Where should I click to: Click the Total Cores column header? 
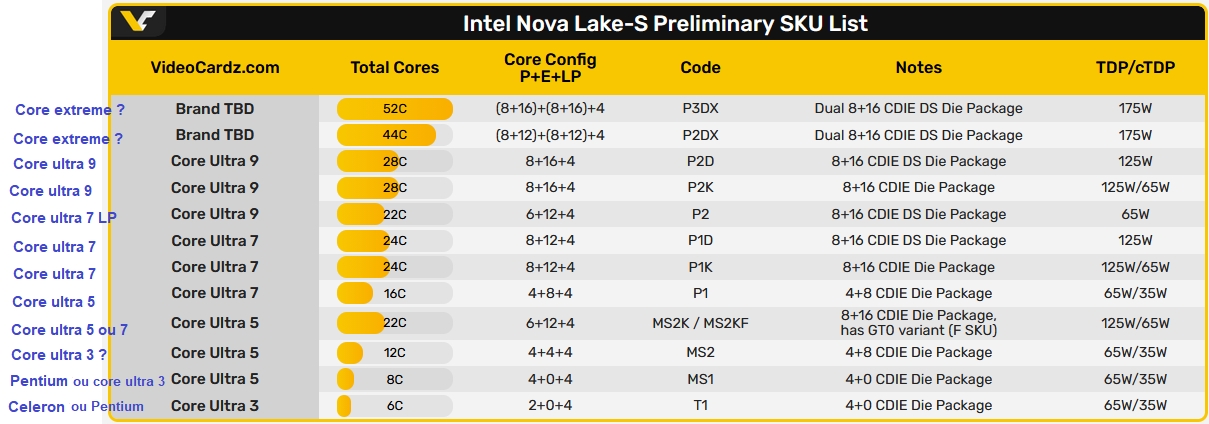(x=395, y=68)
